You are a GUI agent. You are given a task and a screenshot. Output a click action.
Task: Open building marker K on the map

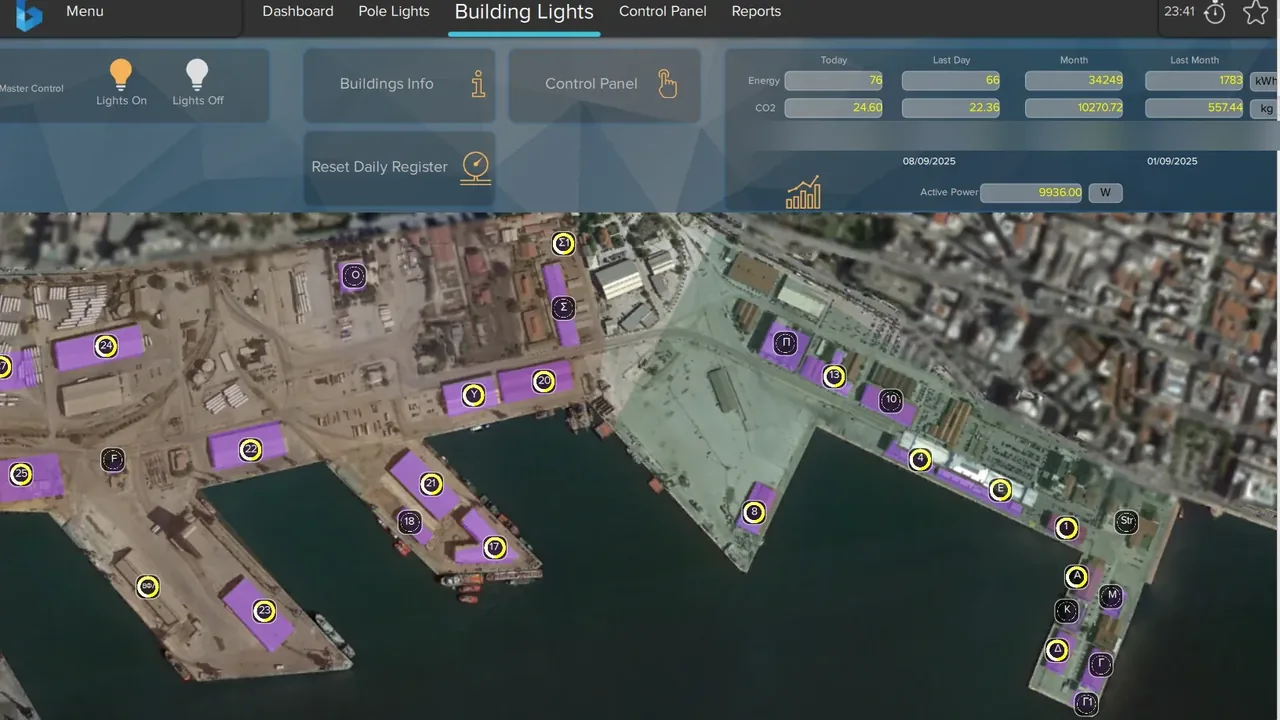pyautogui.click(x=1067, y=610)
